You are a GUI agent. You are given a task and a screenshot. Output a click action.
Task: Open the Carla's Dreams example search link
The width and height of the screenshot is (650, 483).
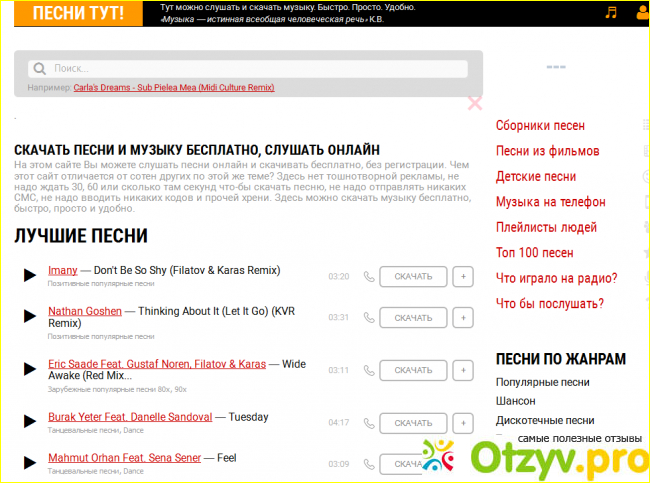174,88
